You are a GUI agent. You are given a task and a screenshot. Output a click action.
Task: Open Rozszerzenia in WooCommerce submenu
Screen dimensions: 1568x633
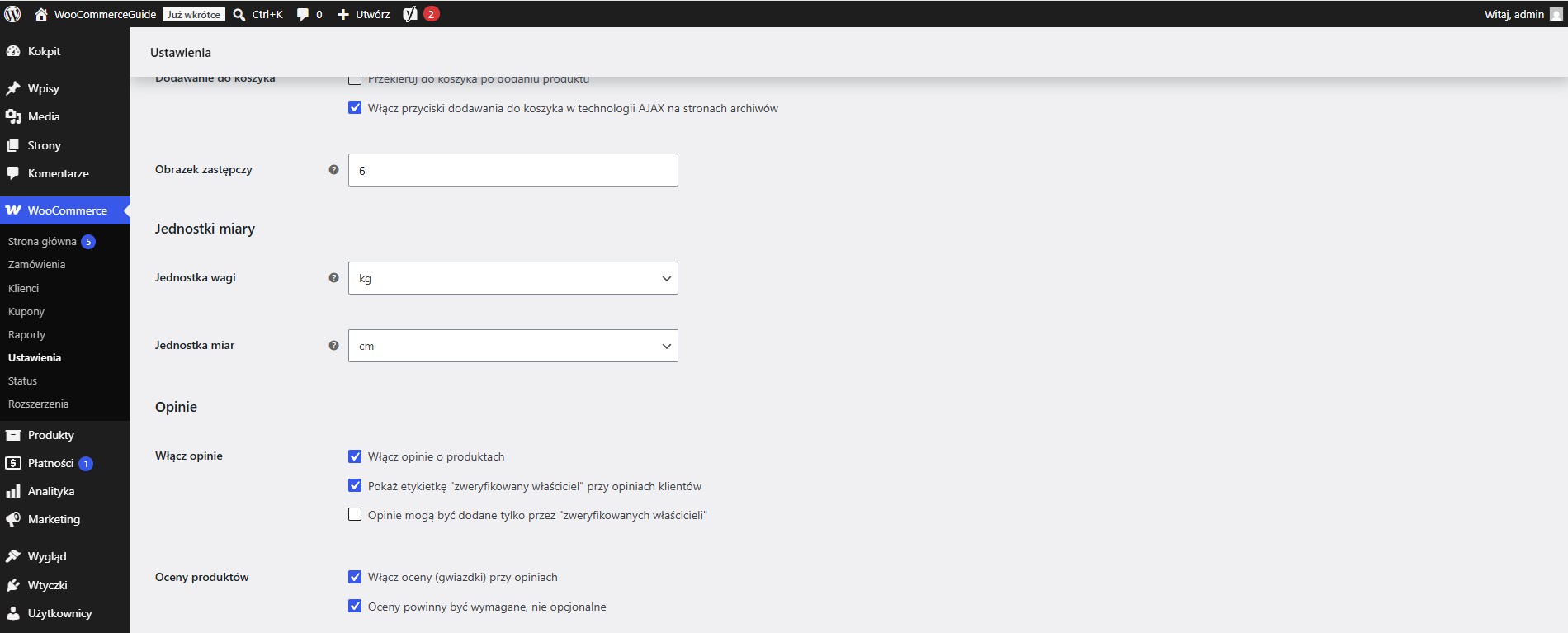point(38,404)
